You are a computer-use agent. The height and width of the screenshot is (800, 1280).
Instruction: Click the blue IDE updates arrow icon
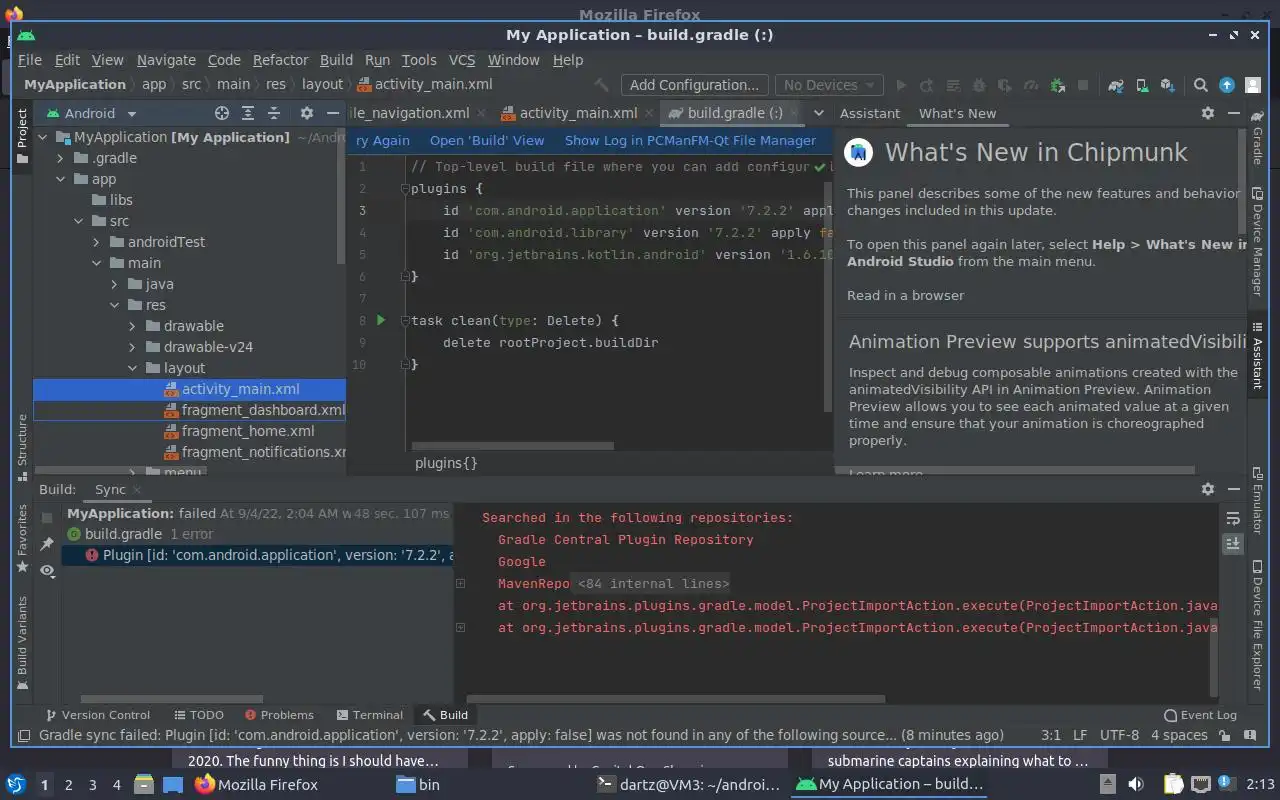(1227, 85)
